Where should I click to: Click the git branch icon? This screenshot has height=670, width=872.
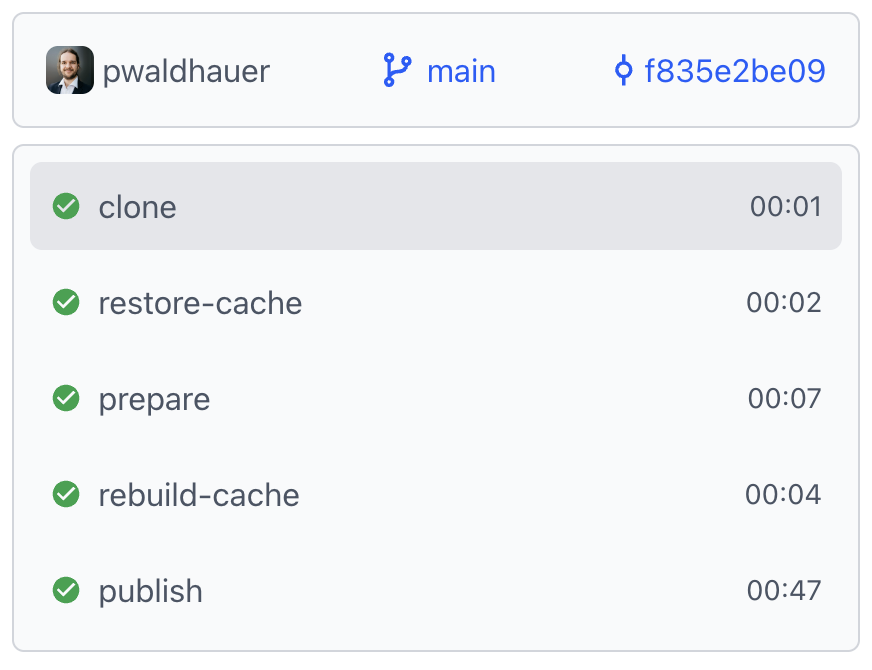(x=397, y=71)
